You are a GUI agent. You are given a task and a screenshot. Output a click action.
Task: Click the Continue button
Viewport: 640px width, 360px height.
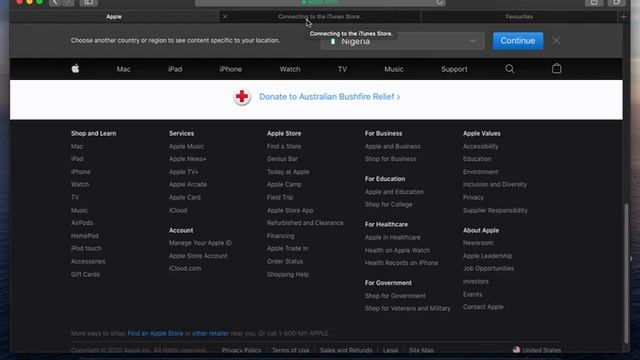pos(518,41)
